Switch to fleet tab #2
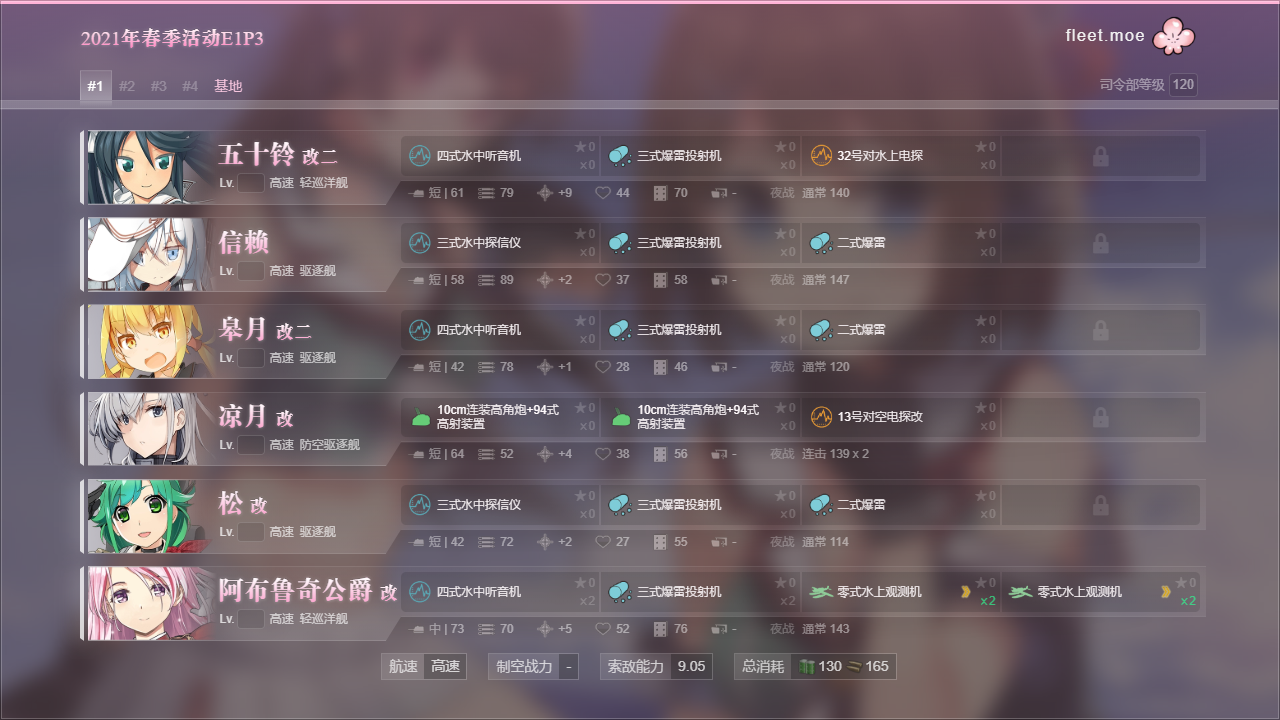Viewport: 1280px width, 720px height. click(x=127, y=86)
